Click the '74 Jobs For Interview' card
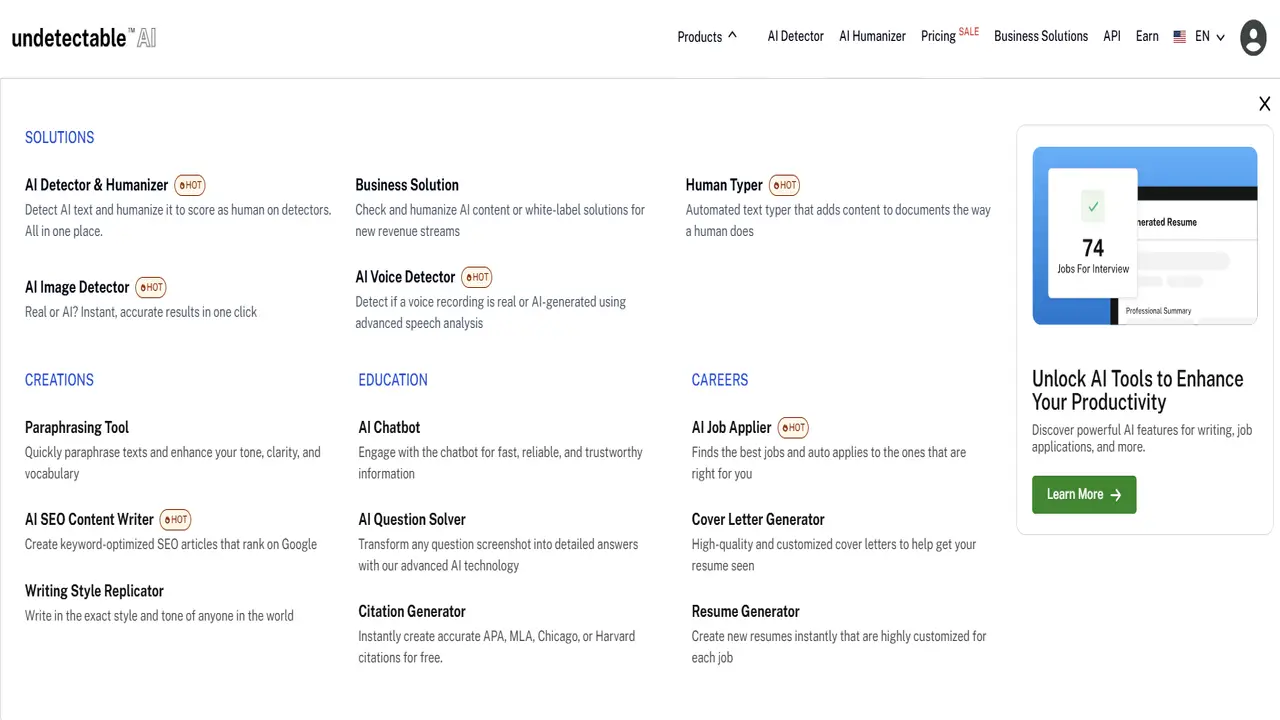This screenshot has width=1280, height=720. point(1093,233)
